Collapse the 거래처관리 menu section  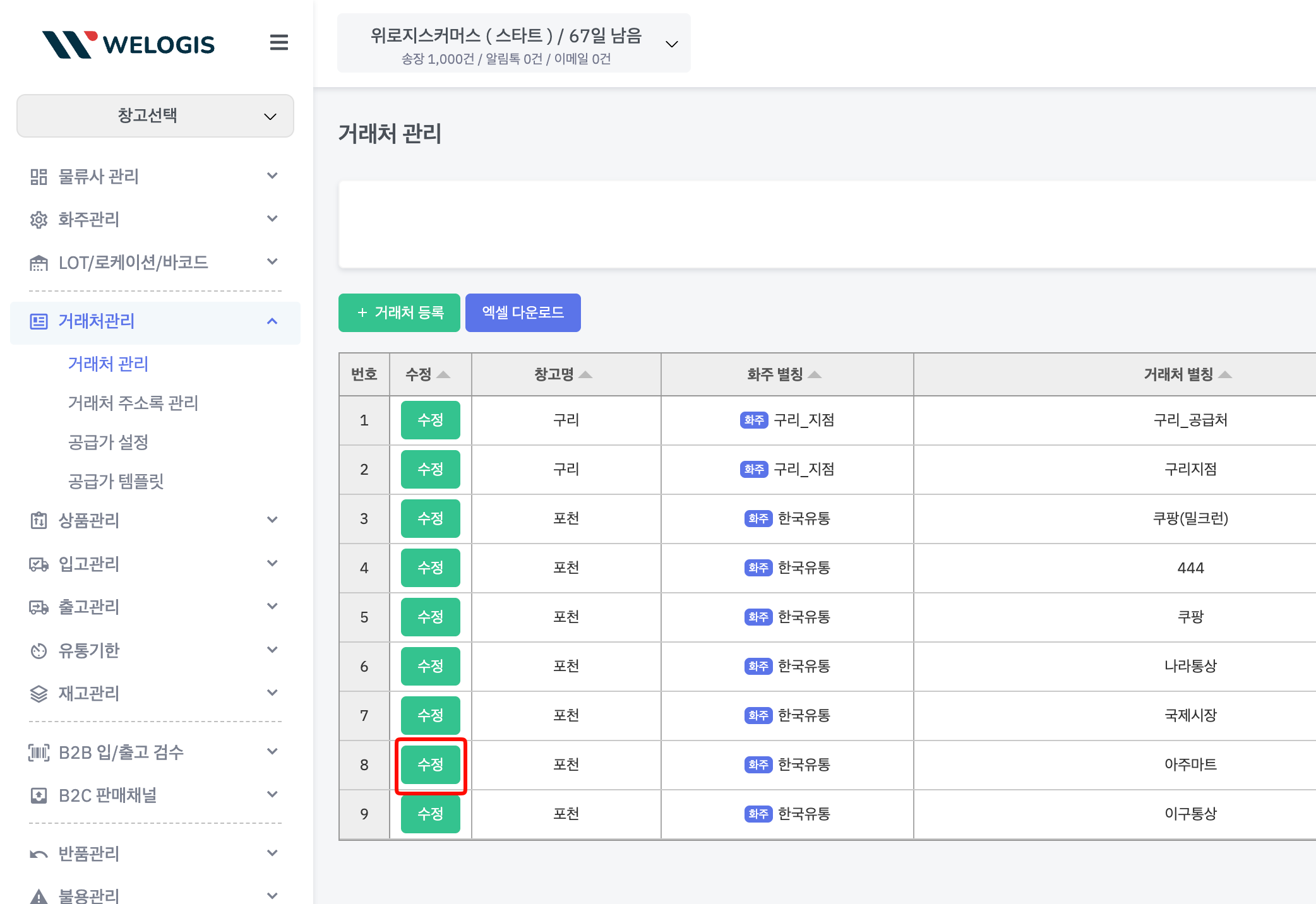pos(272,321)
